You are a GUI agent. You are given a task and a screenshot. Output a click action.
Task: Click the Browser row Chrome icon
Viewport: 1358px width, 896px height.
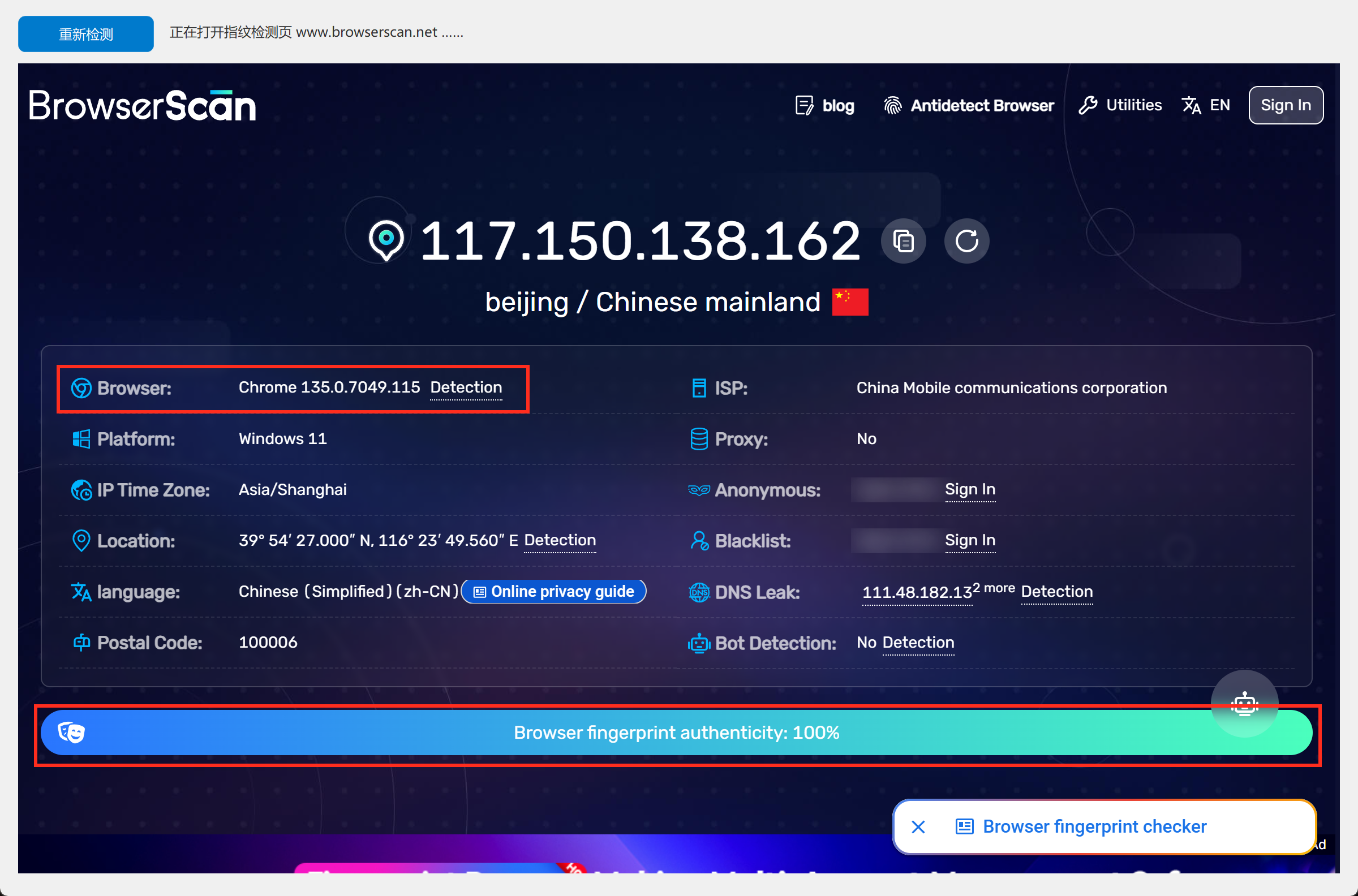(x=81, y=388)
